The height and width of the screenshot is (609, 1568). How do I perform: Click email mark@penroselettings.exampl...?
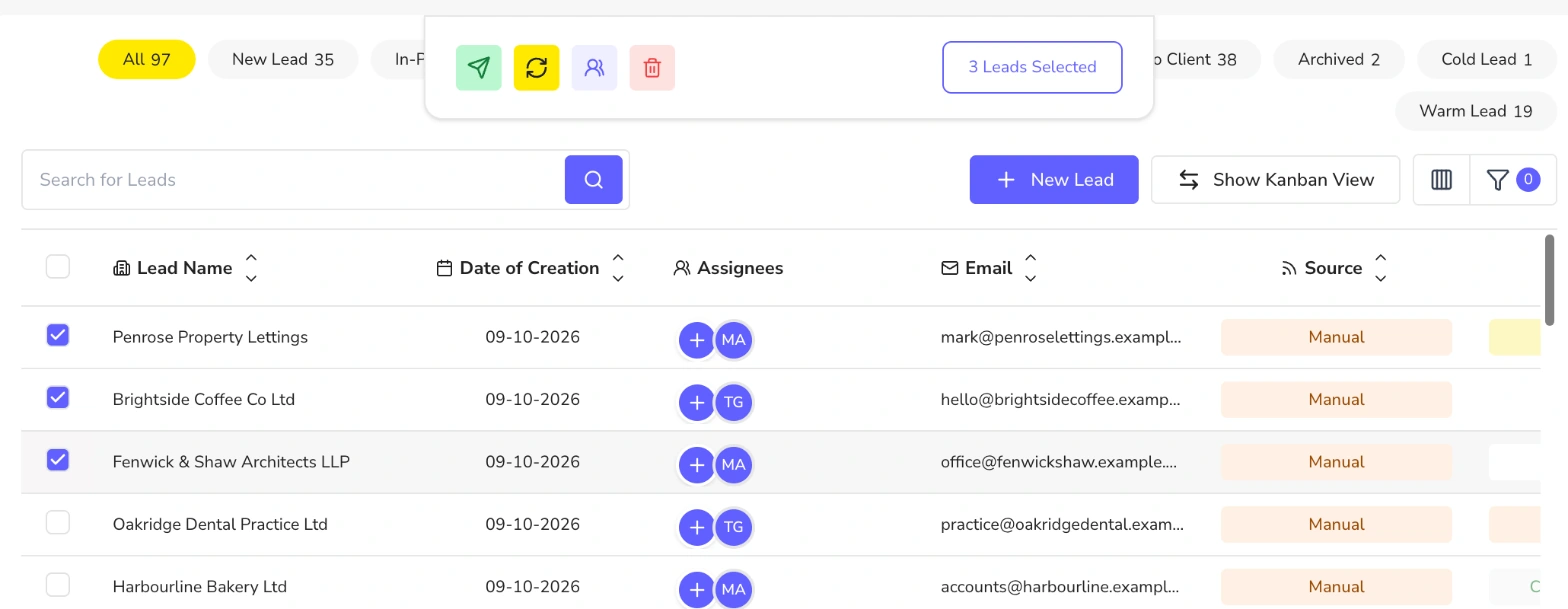[1062, 337]
